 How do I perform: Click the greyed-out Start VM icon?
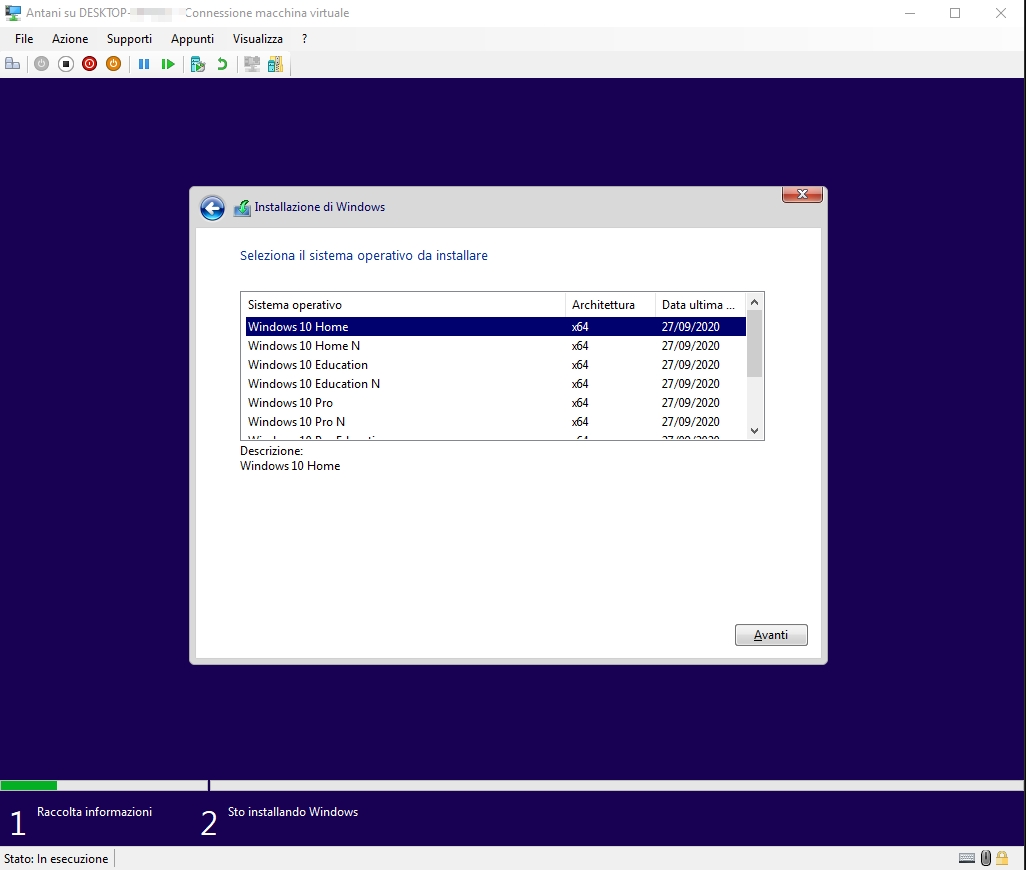41,64
